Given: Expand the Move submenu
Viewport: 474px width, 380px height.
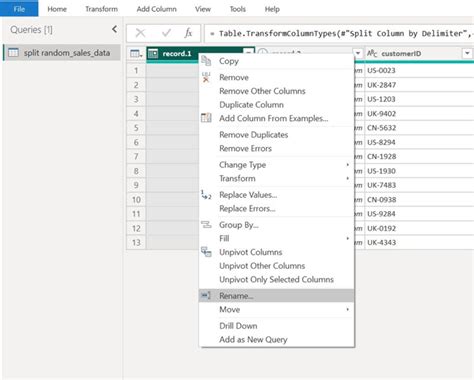Looking at the screenshot, I should 276,309.
